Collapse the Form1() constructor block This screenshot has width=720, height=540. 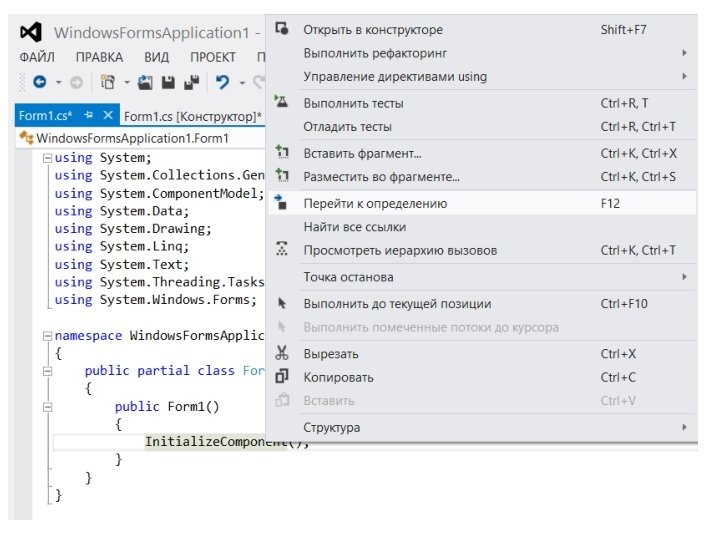point(47,407)
